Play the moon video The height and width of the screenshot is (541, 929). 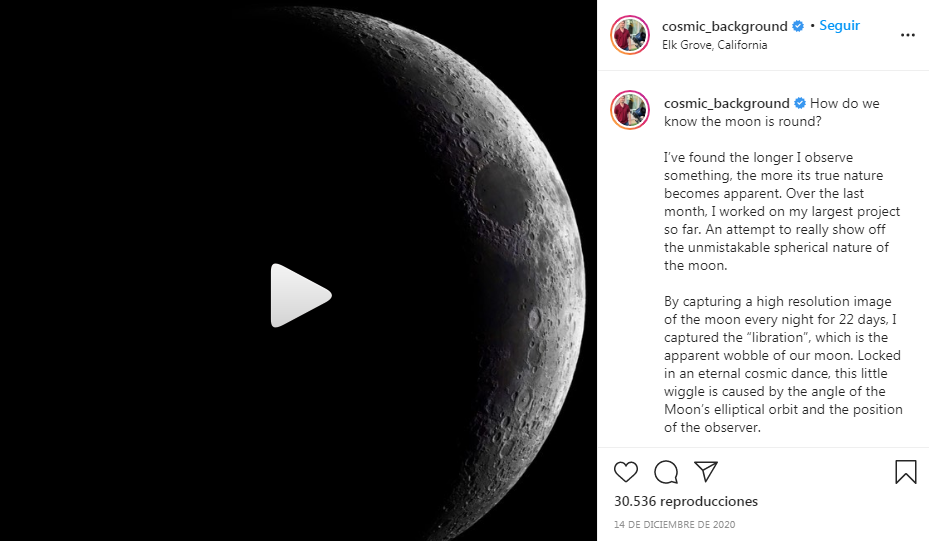point(300,295)
